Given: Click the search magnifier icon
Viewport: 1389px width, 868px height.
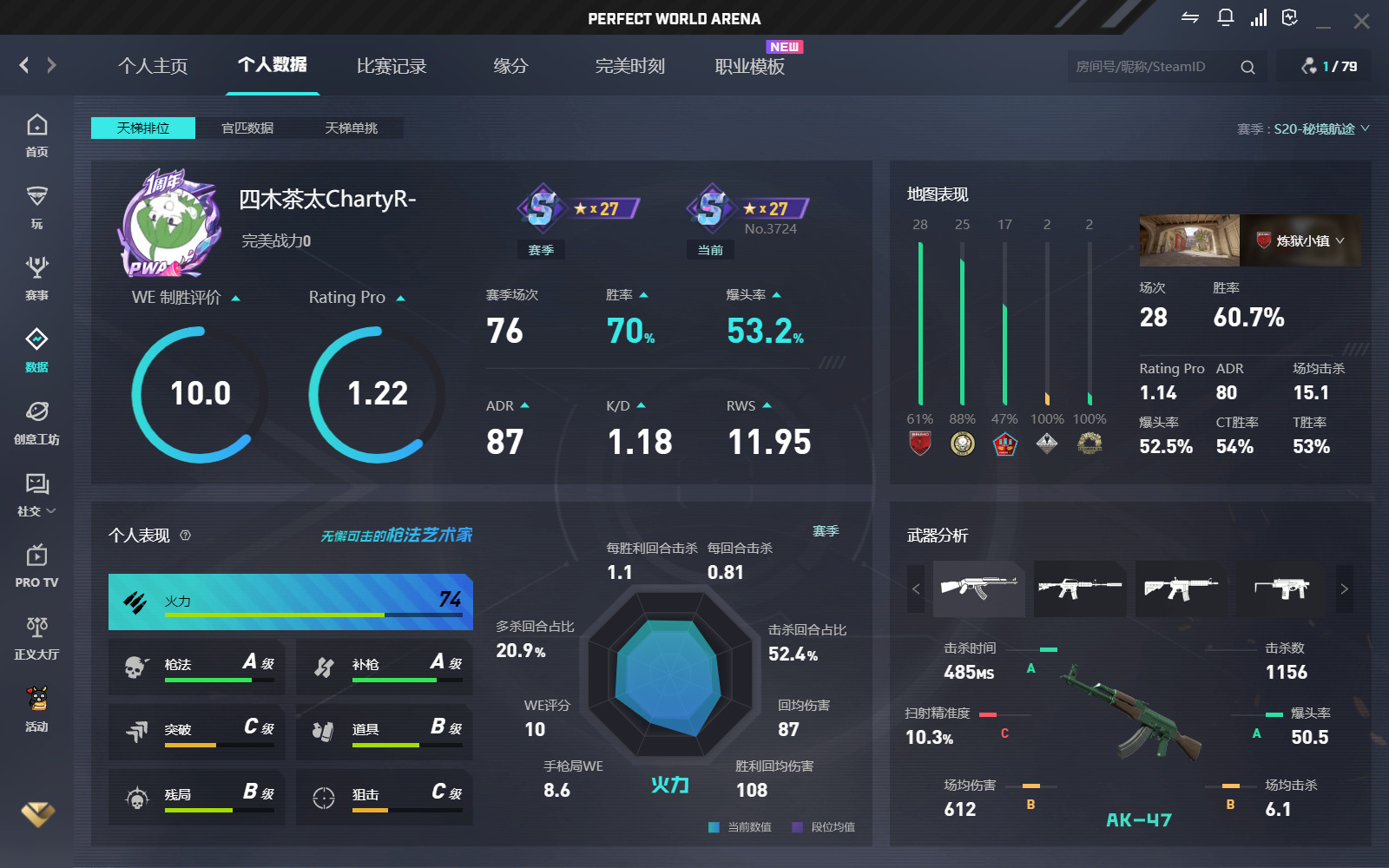Looking at the screenshot, I should tap(1247, 67).
